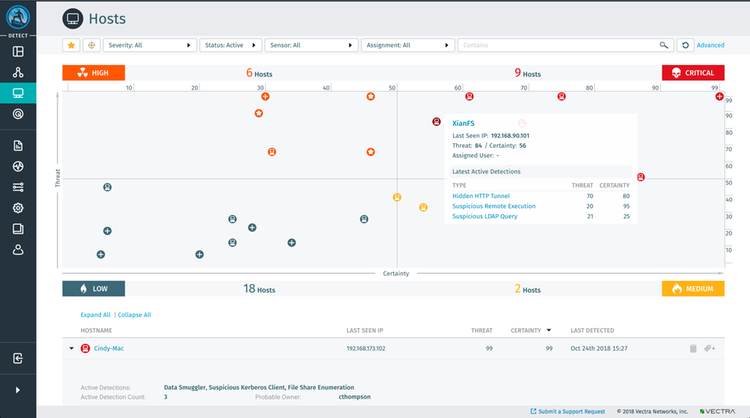Click the logout icon in sidebar
This screenshot has height=418, width=750.
click(18, 357)
